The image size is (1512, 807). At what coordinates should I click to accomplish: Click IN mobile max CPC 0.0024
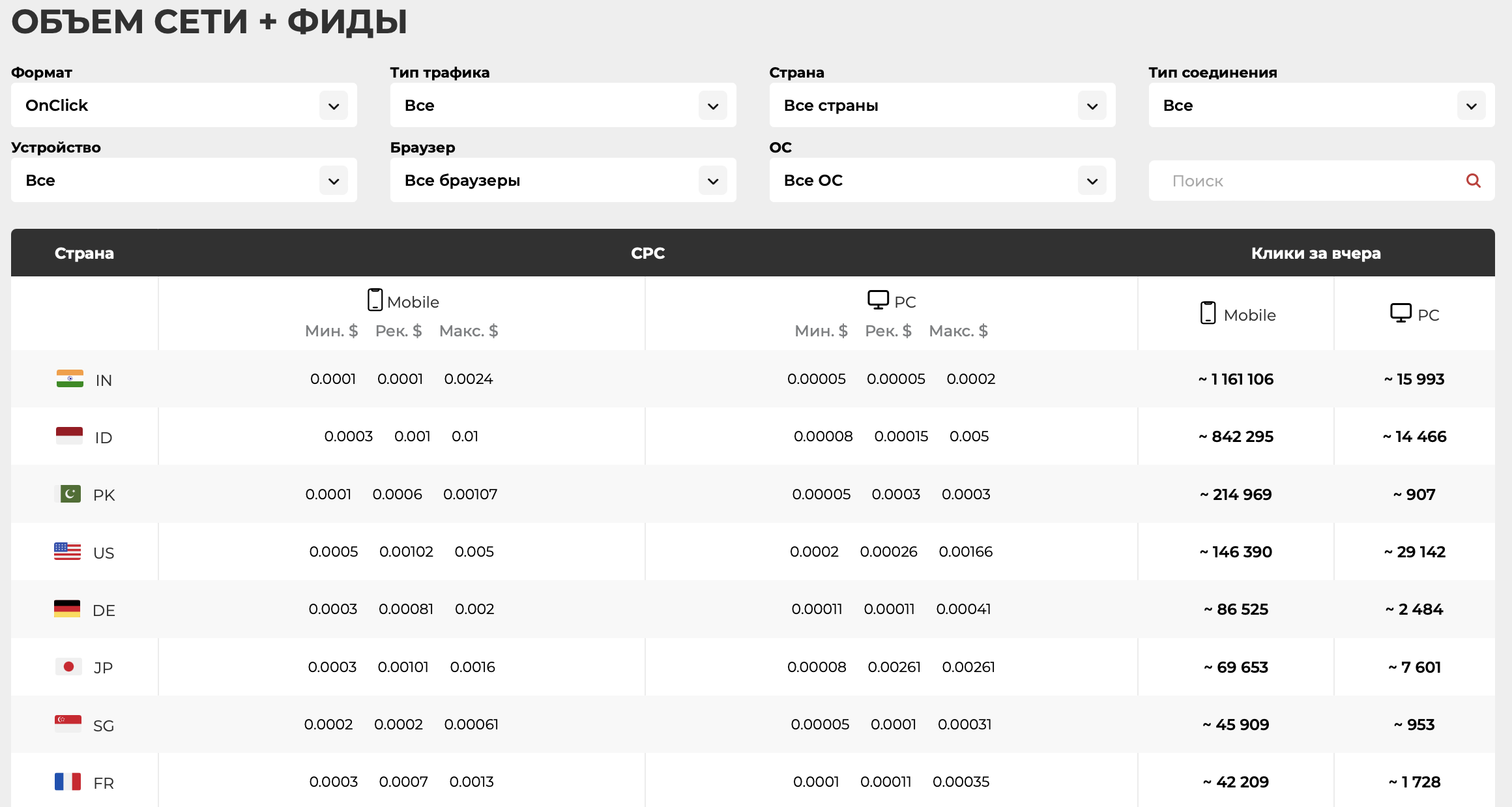pos(469,379)
